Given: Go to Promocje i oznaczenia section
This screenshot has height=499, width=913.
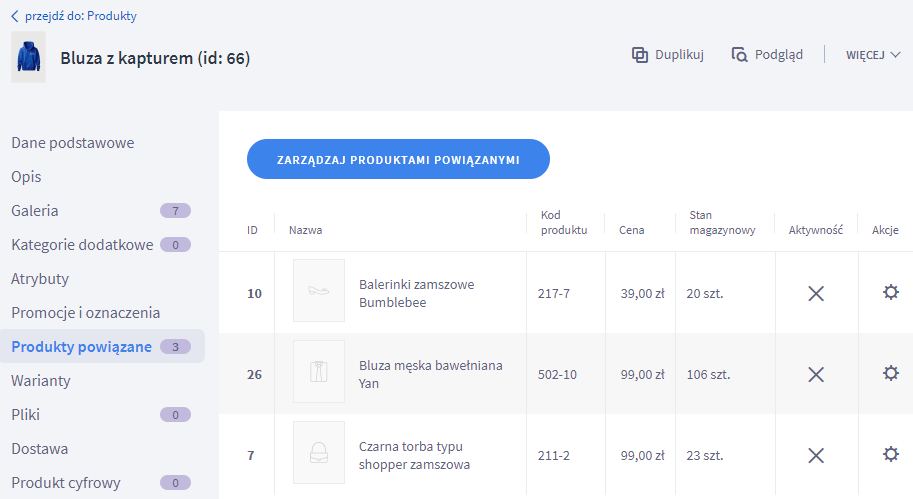Looking at the screenshot, I should [x=85, y=313].
